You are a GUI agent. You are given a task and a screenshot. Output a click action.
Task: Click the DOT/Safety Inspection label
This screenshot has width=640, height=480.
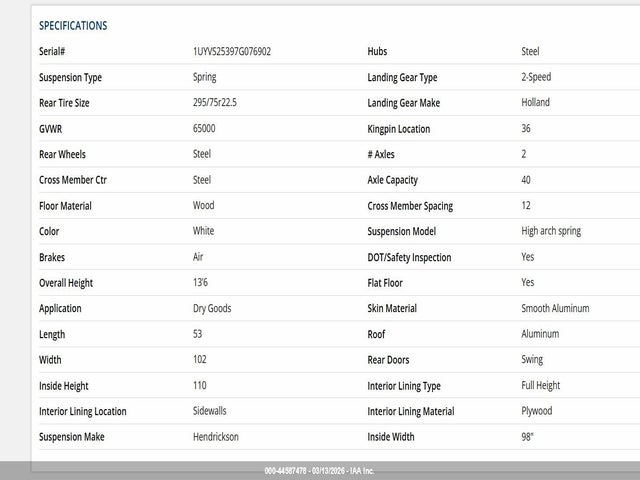pos(409,258)
